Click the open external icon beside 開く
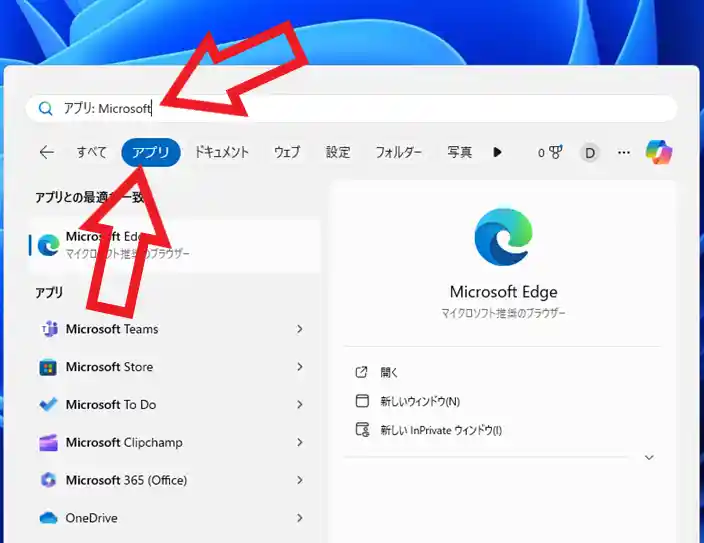The height and width of the screenshot is (543, 704). (x=361, y=372)
